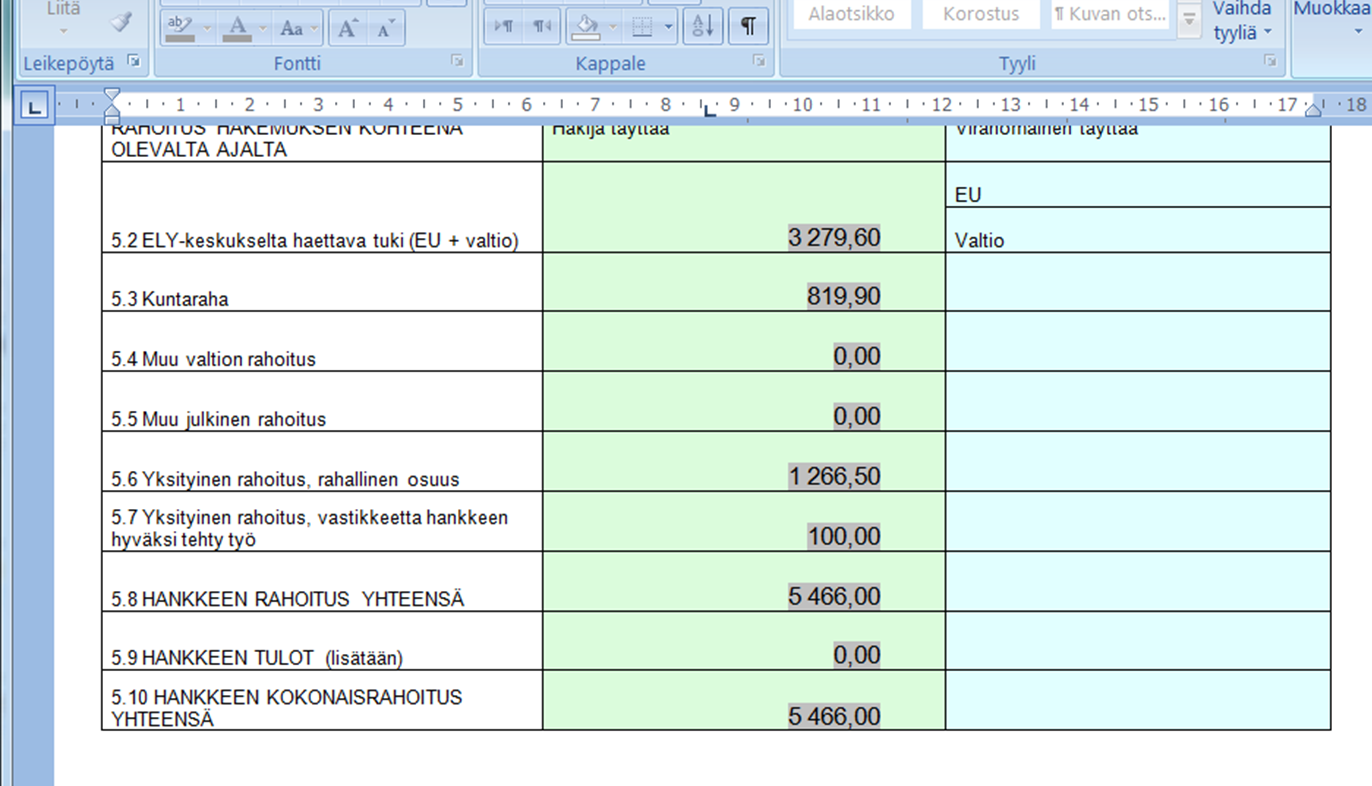The image size is (1372, 786).
Task: Click the Kuntaraha amount field 819,90
Action: (844, 296)
